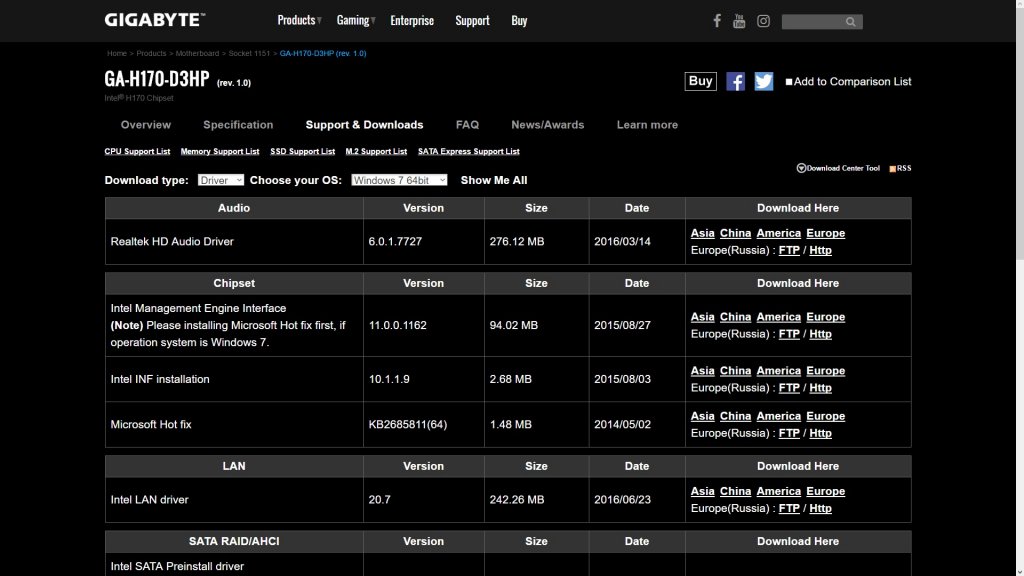The width and height of the screenshot is (1024, 576).
Task: Click the Buy button beside product title
Action: [701, 81]
